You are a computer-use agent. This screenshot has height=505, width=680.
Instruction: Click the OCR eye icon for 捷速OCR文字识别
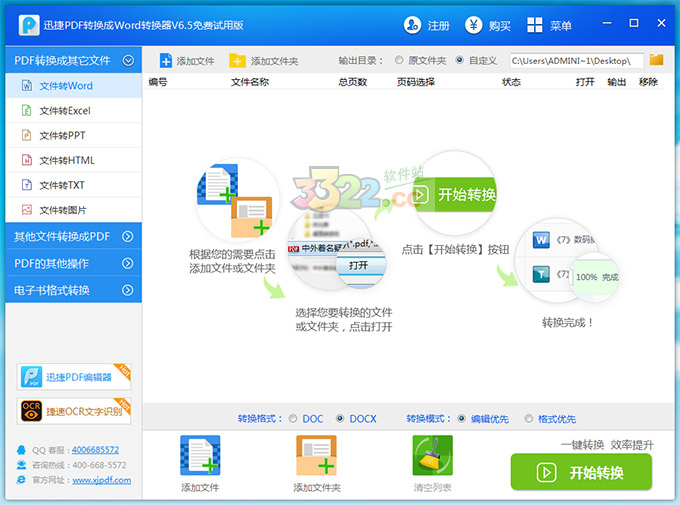coord(32,411)
